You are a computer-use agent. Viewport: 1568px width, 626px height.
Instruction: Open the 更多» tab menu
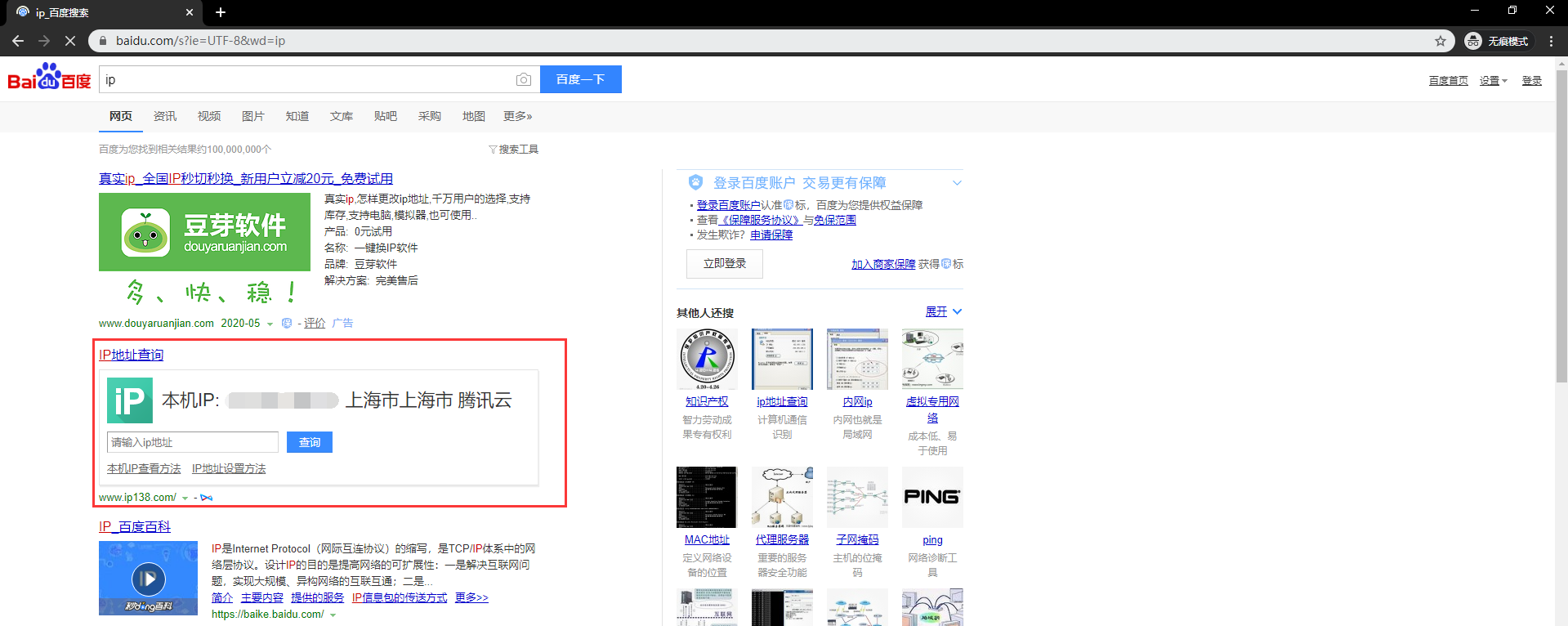[x=517, y=116]
